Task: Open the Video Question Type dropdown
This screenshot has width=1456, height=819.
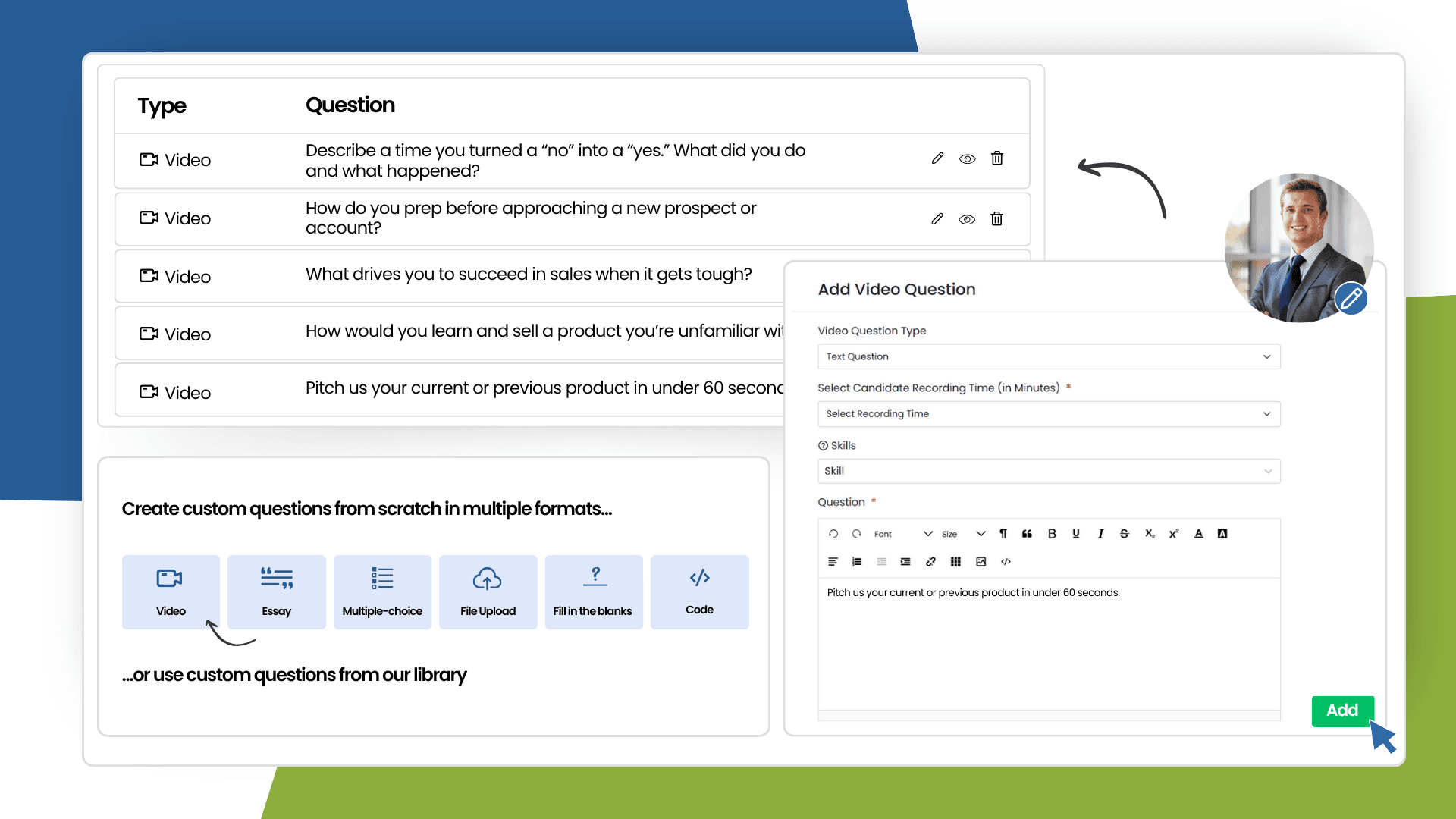Action: (x=1048, y=356)
